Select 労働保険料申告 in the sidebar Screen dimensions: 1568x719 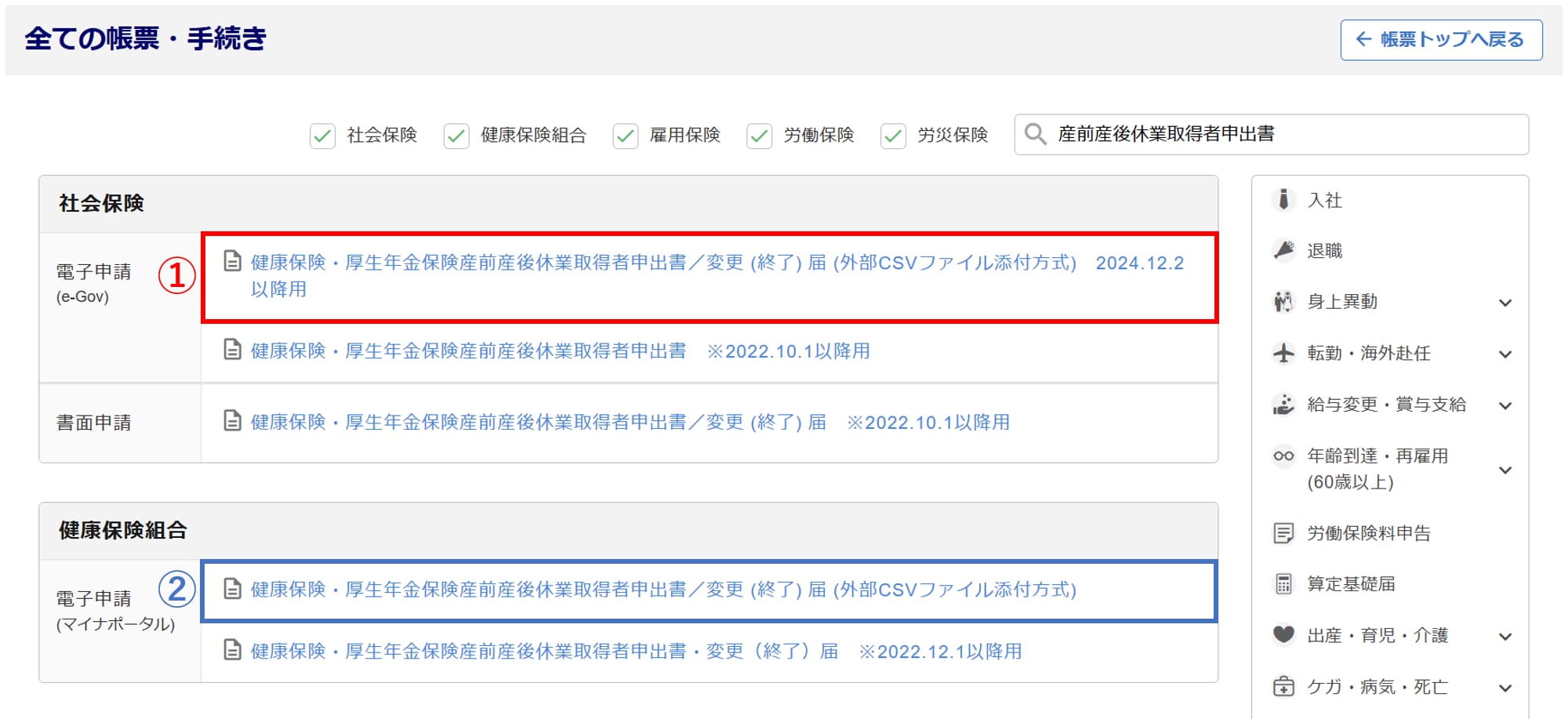pyautogui.click(x=1368, y=533)
